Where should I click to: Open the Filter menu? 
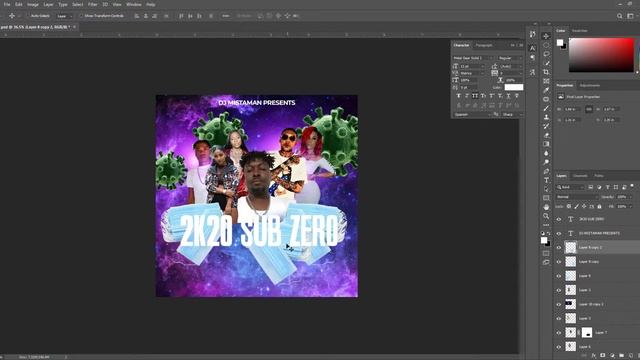[x=93, y=4]
